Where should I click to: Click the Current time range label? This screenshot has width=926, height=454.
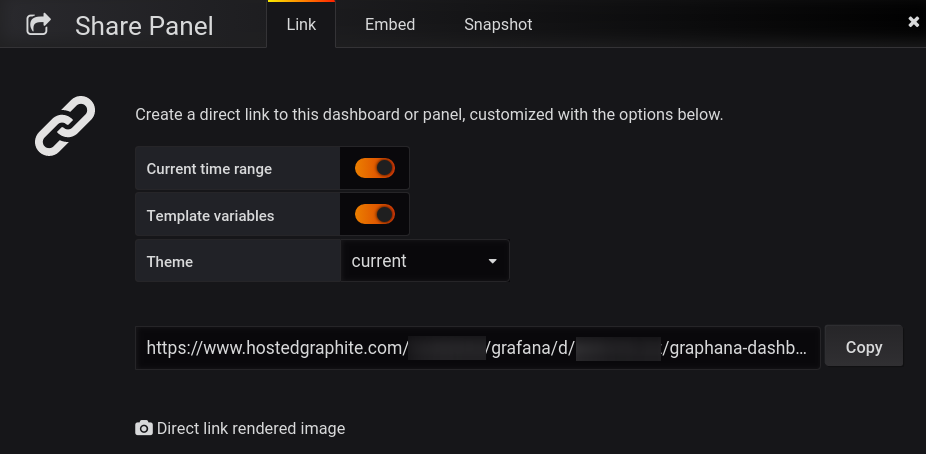pos(209,169)
